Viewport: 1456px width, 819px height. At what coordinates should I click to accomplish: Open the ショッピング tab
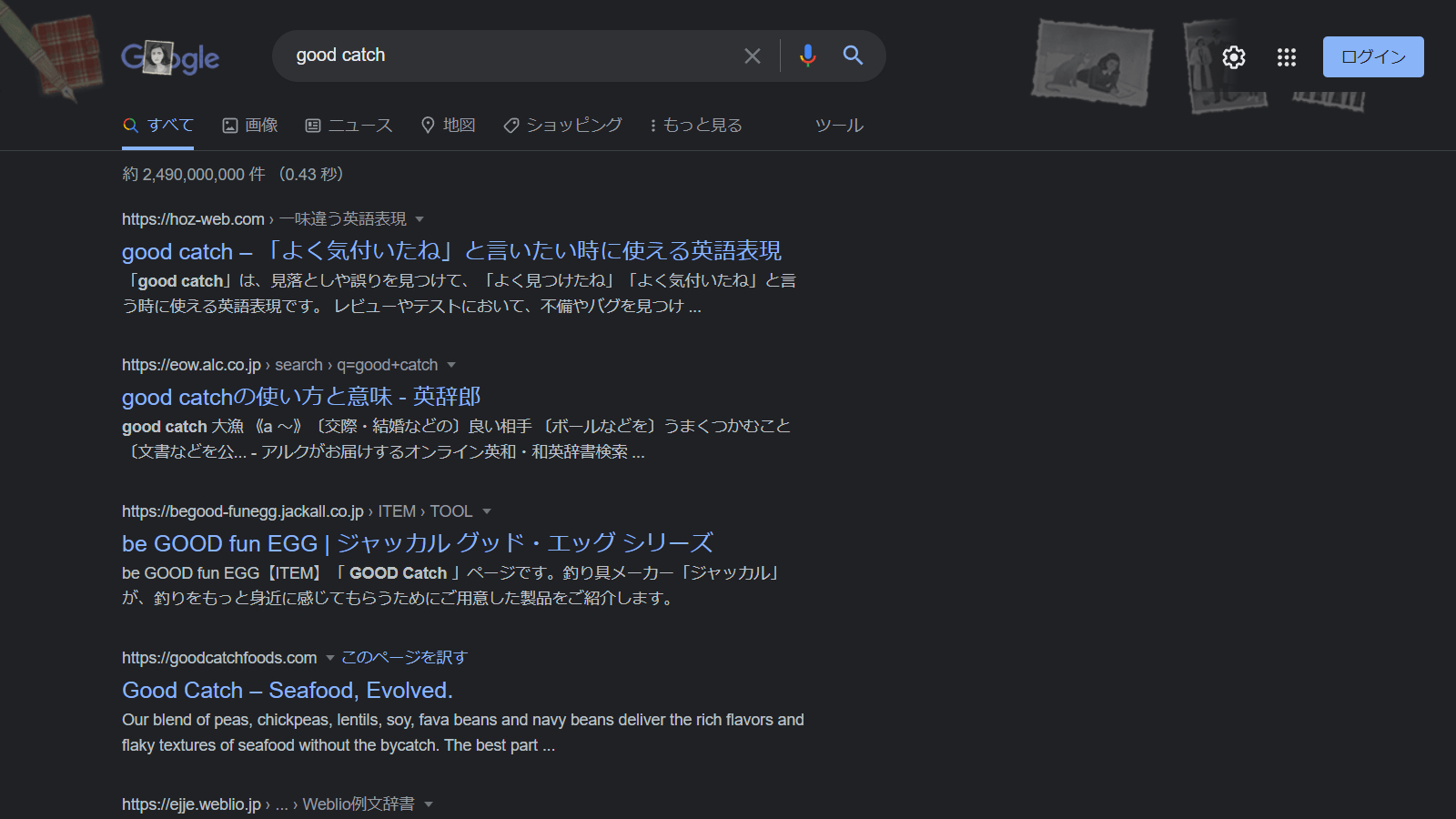[x=563, y=126]
